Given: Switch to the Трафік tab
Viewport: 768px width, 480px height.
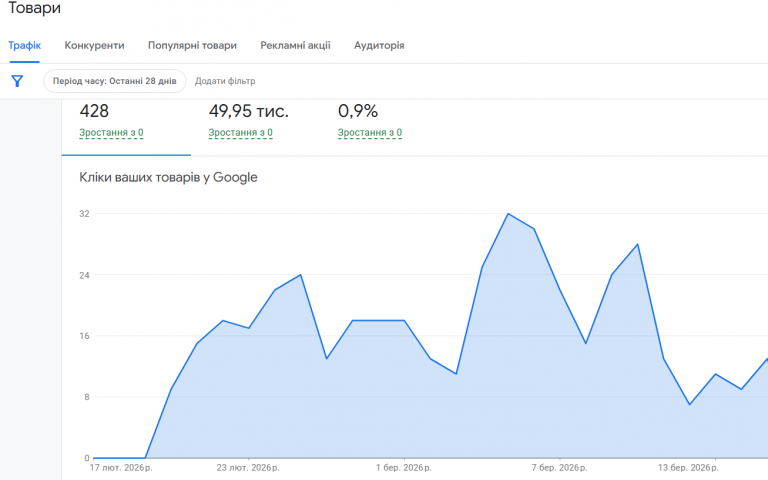Looking at the screenshot, I should click(24, 46).
